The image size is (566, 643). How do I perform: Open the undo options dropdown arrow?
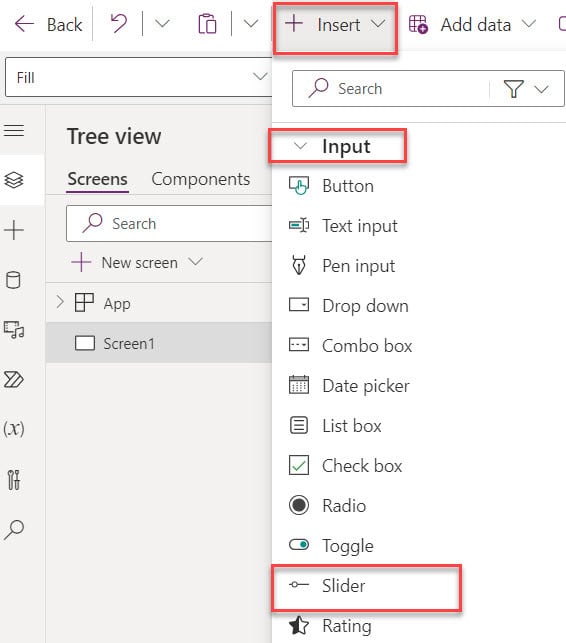(x=162, y=24)
